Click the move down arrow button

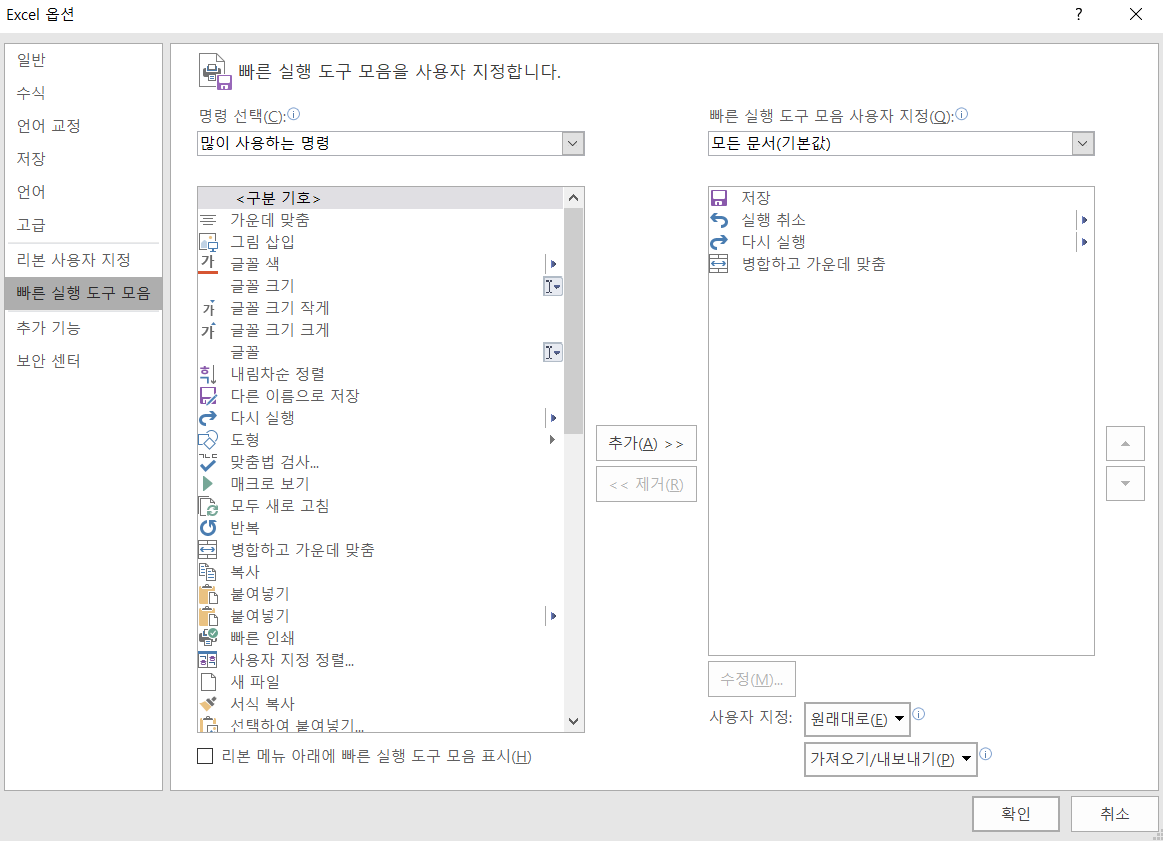pos(1125,484)
